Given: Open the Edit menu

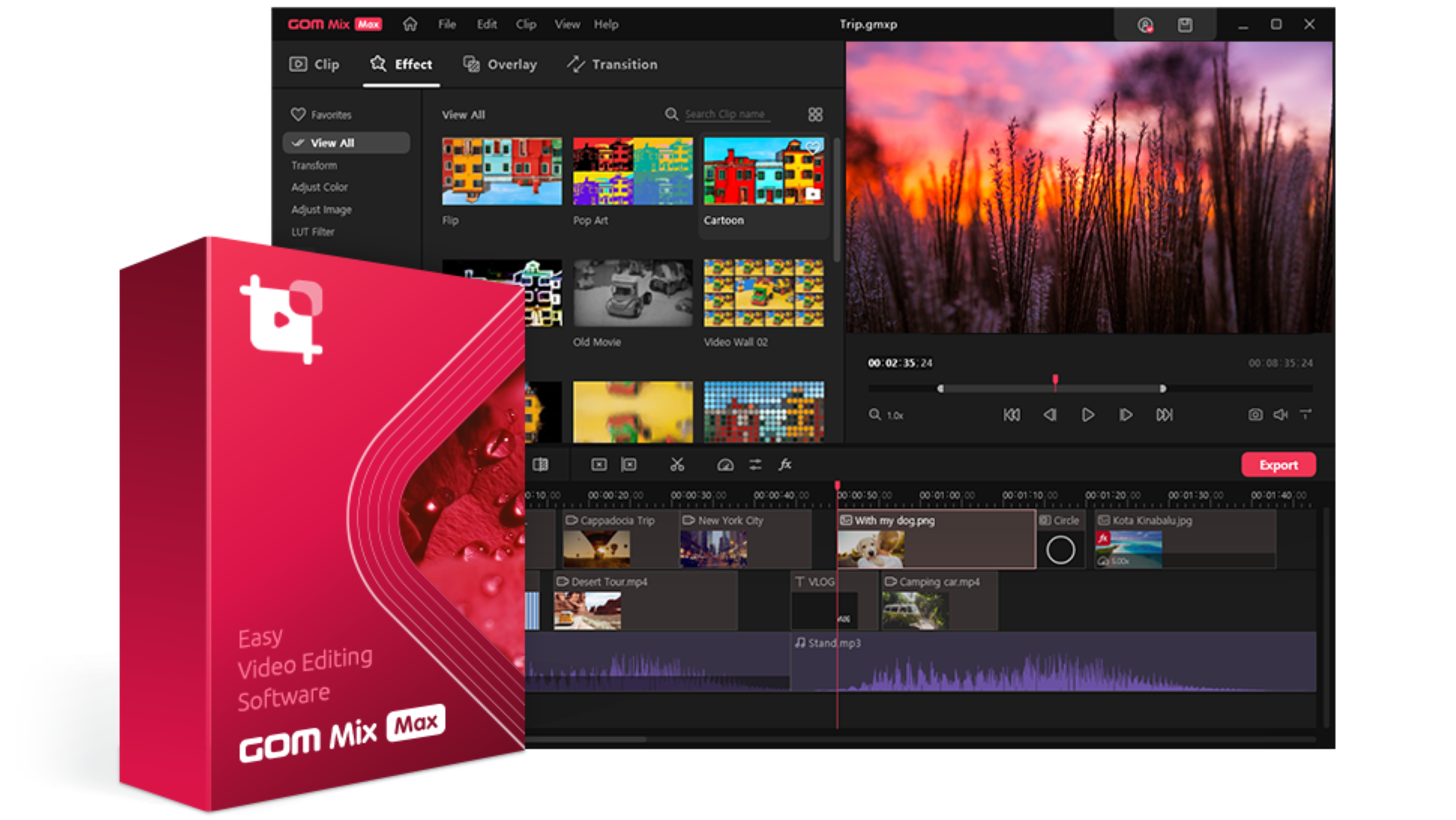Looking at the screenshot, I should click(487, 24).
